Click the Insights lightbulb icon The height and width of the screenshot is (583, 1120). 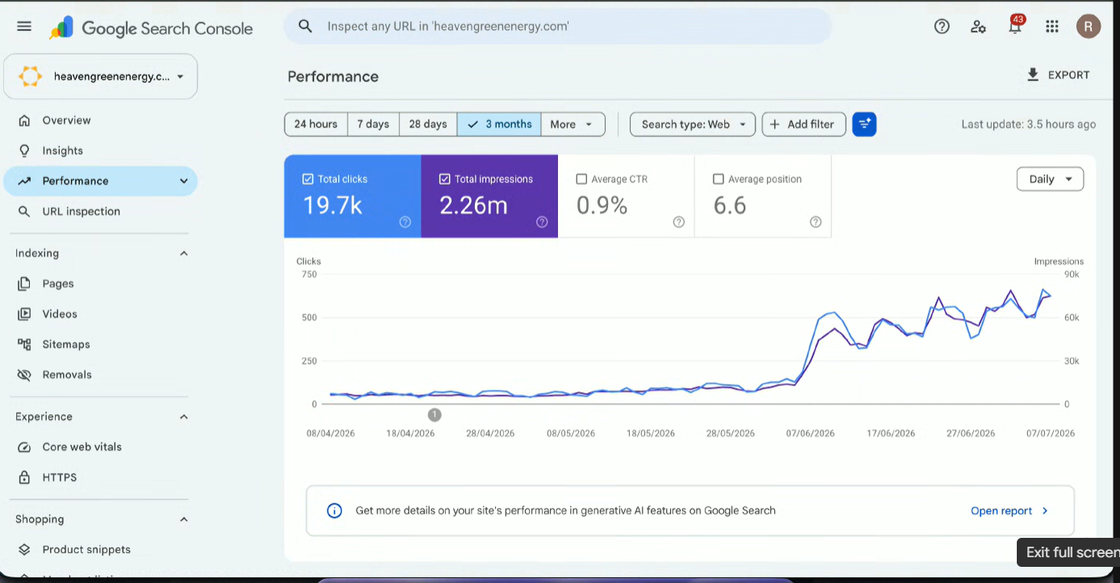point(24,151)
